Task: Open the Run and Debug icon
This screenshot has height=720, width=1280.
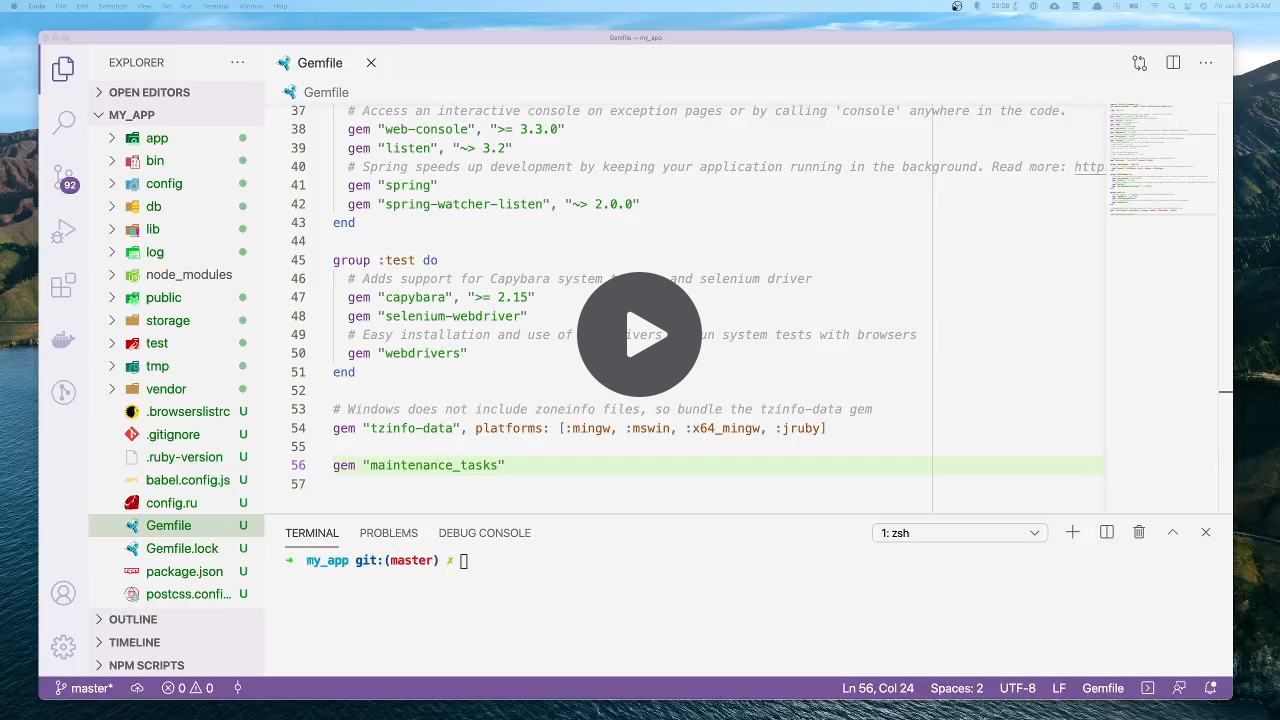Action: click(63, 231)
